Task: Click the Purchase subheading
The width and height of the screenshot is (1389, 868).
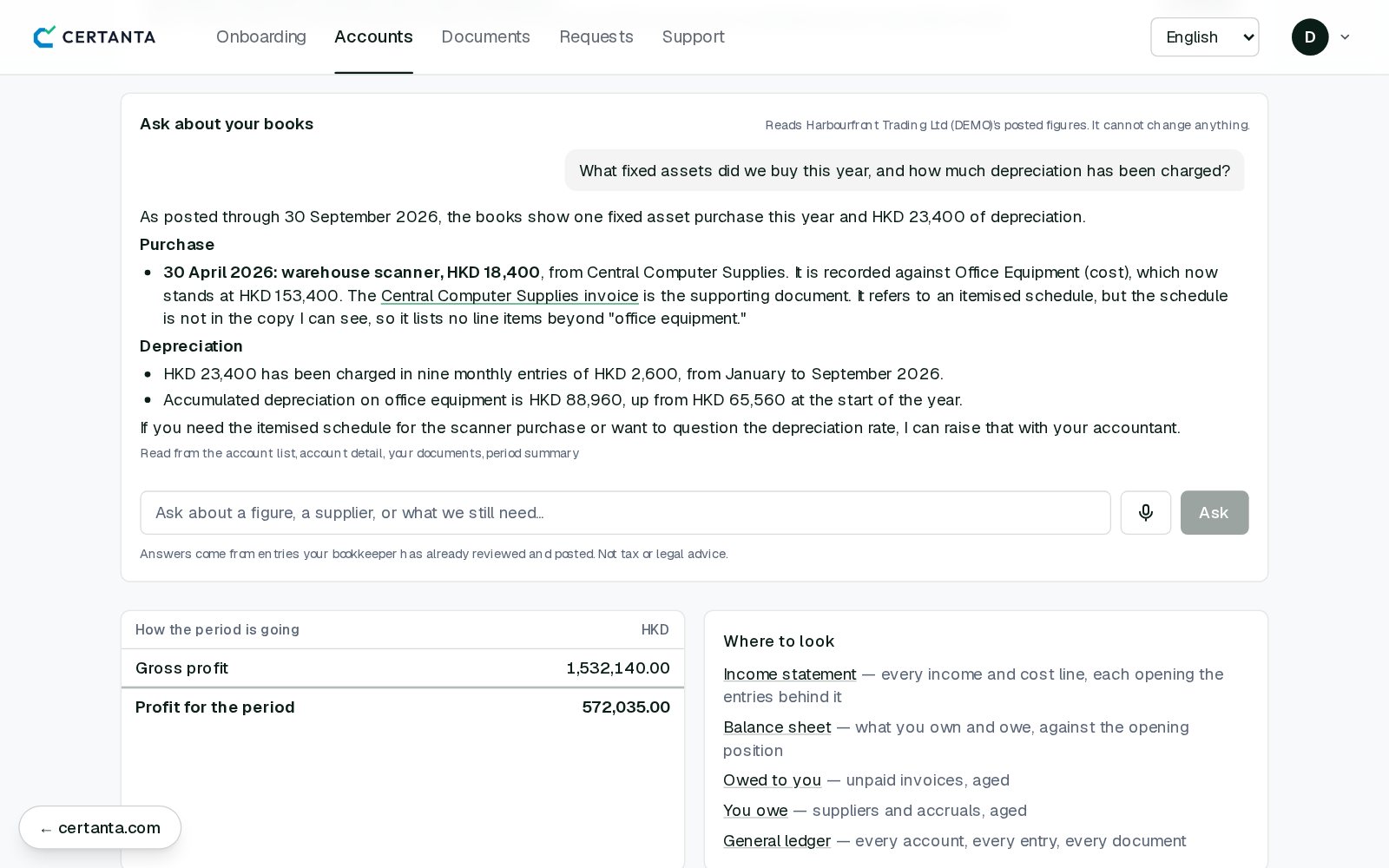Action: (x=177, y=244)
